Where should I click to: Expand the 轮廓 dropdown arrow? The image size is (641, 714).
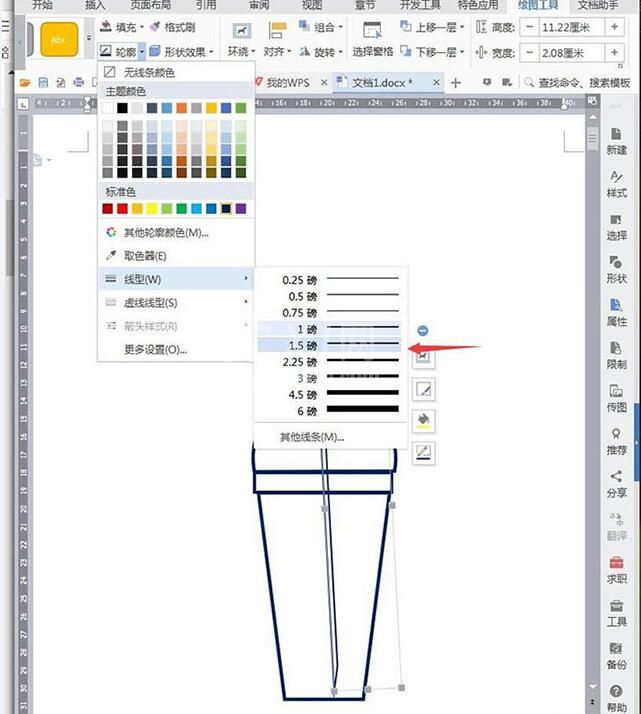point(142,51)
